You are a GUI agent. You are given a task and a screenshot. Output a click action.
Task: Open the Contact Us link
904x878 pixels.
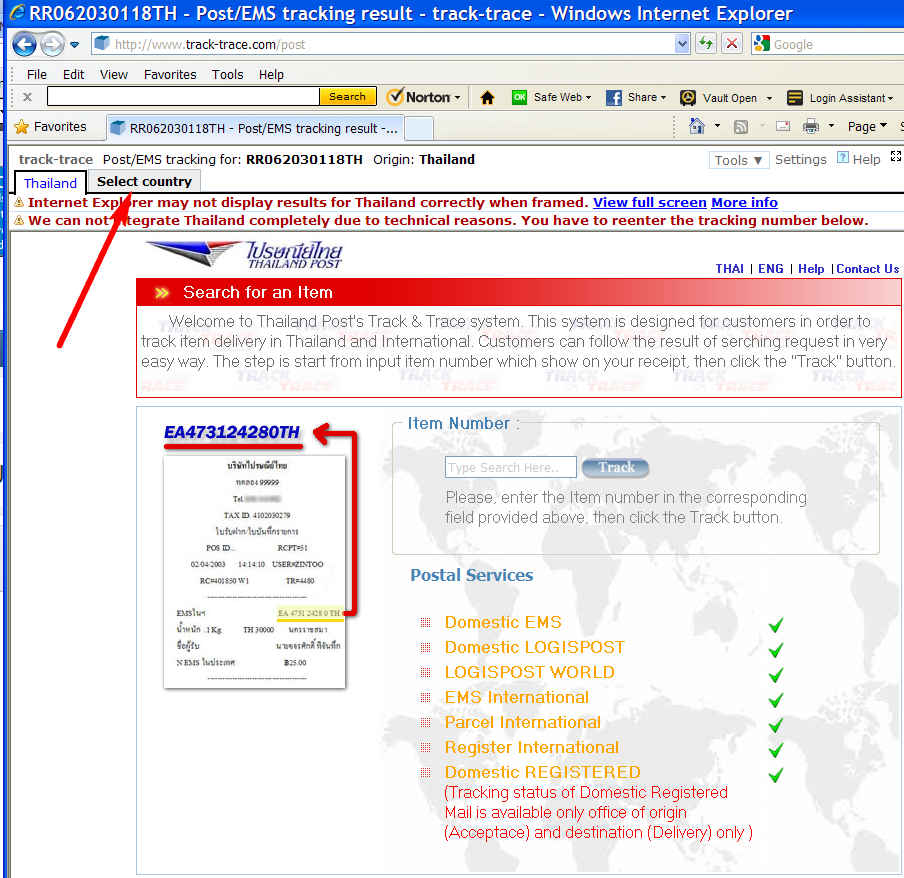pyautogui.click(x=868, y=269)
